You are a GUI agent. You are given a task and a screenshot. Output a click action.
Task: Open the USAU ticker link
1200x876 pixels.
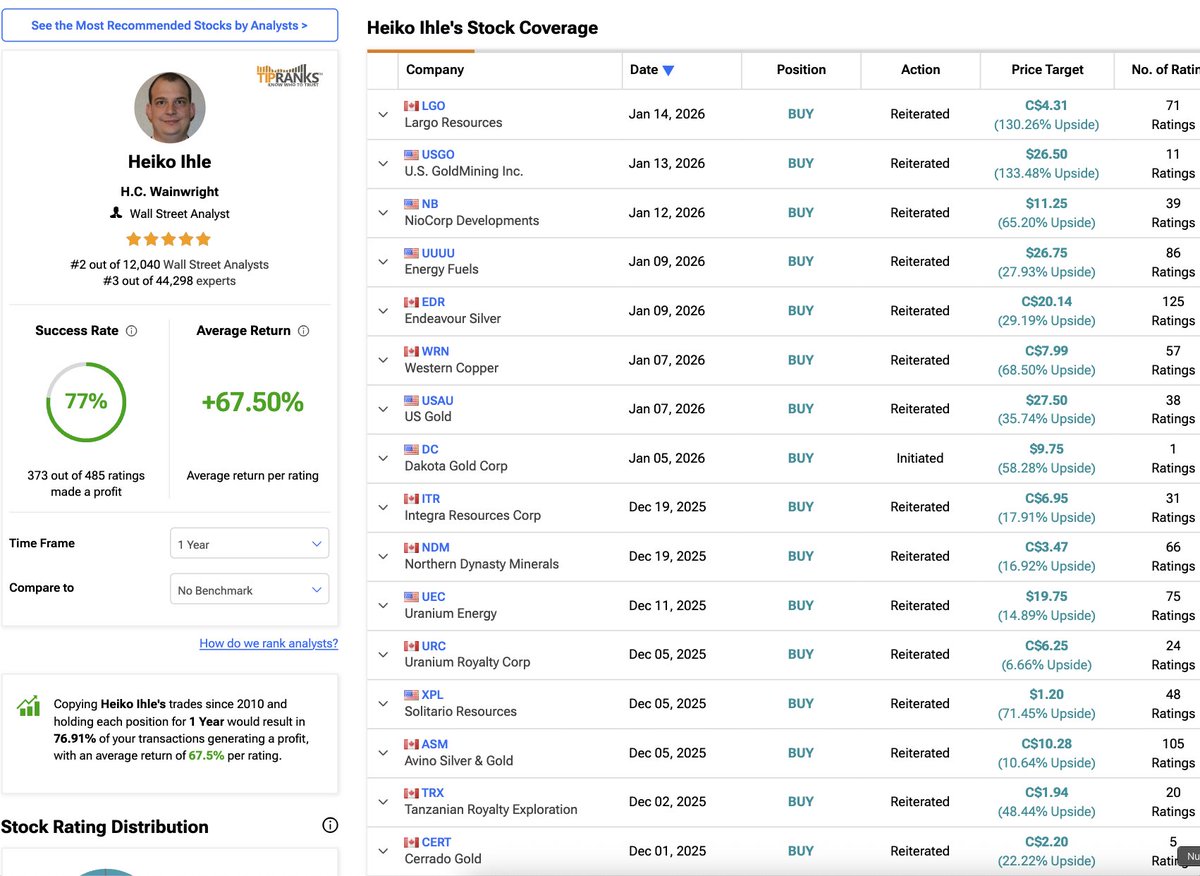point(437,400)
